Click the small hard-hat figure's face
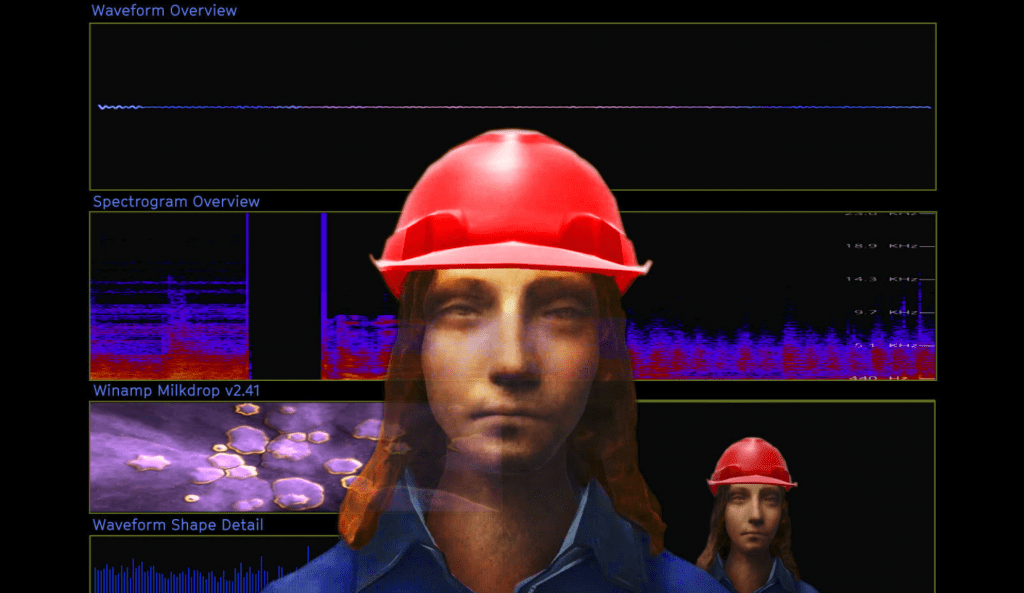 (x=752, y=516)
